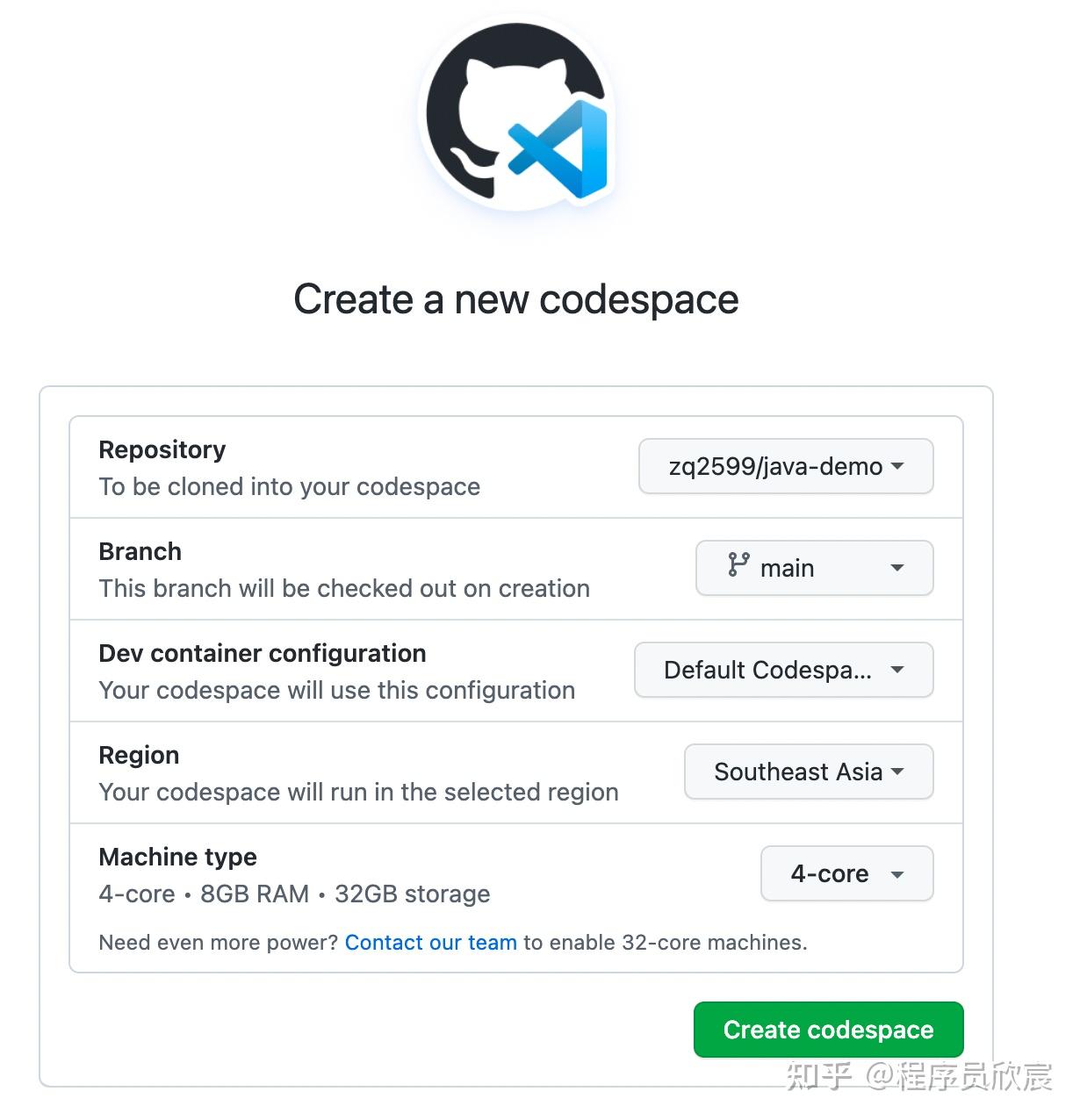
Task: Click the Branch label text
Action: coord(140,551)
